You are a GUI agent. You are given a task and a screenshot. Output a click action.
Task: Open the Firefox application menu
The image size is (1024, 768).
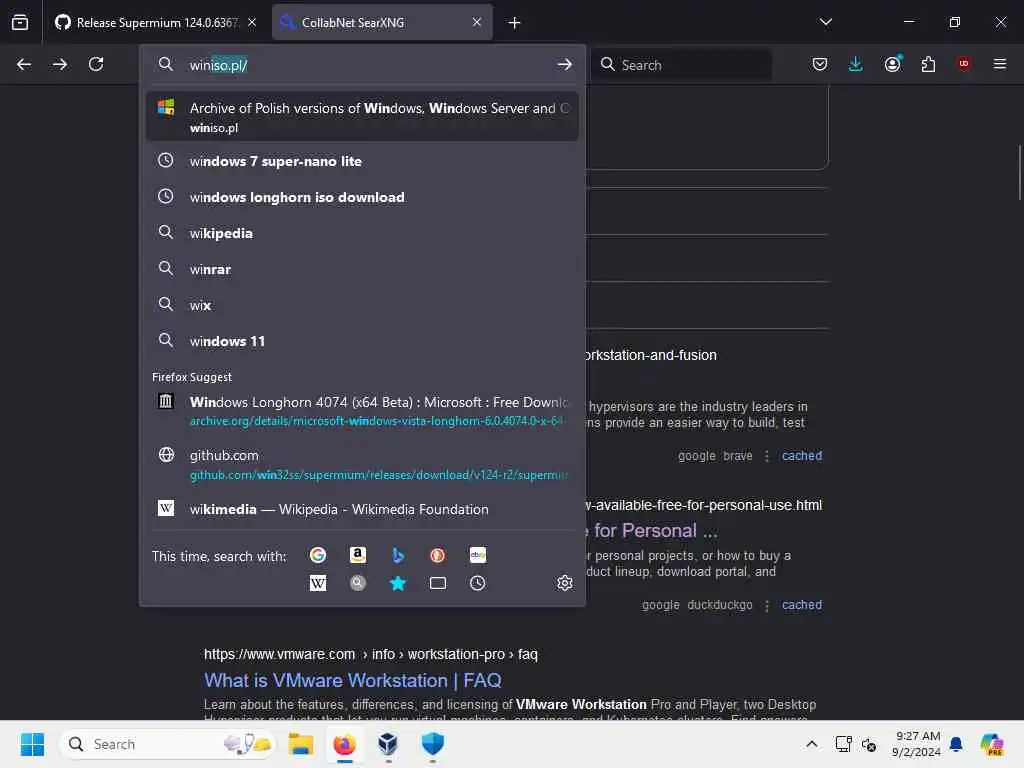(x=999, y=64)
